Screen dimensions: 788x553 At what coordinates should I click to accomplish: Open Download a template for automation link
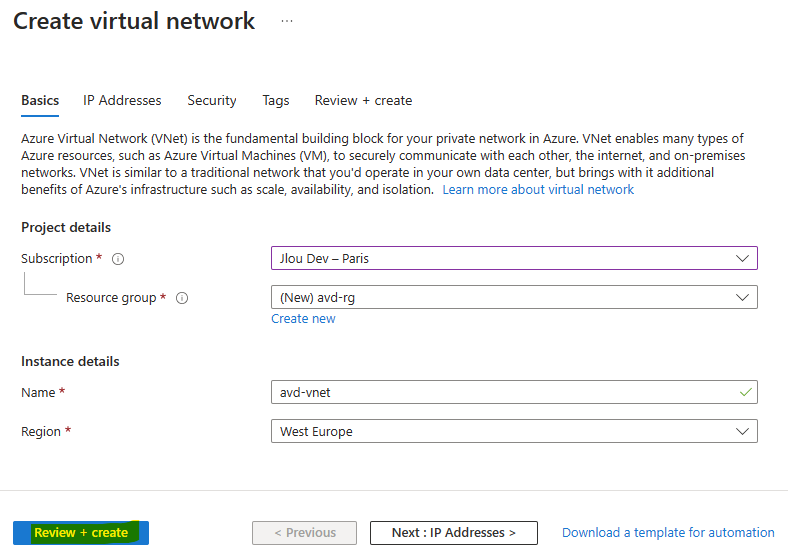pyautogui.click(x=668, y=533)
